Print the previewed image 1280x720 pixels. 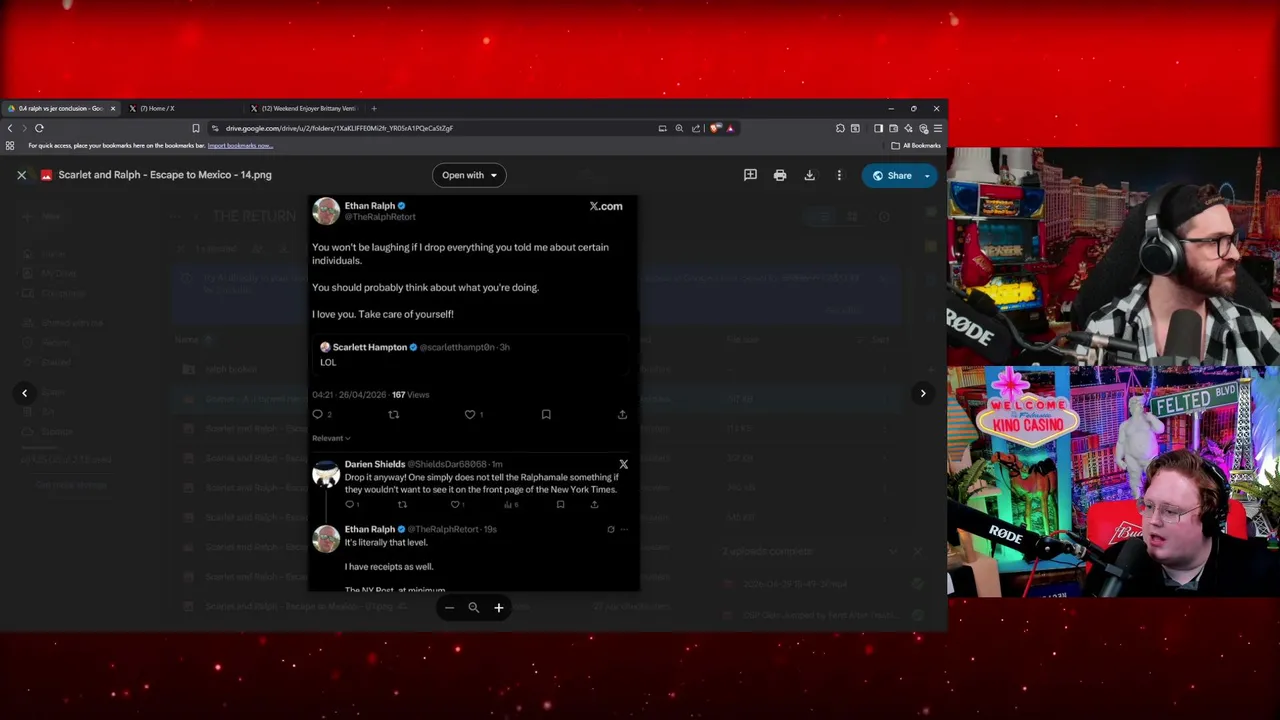(x=780, y=175)
